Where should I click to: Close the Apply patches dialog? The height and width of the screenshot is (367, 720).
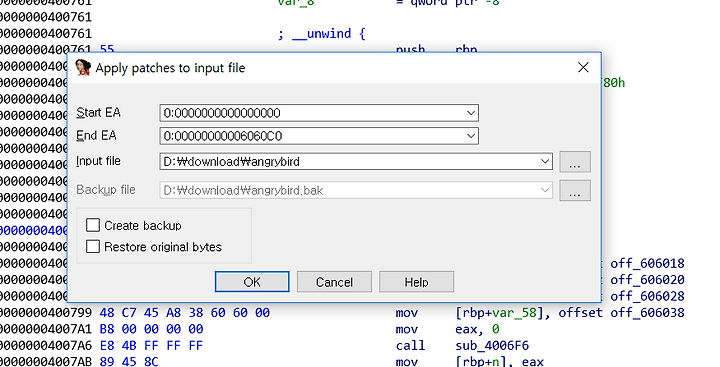(583, 68)
